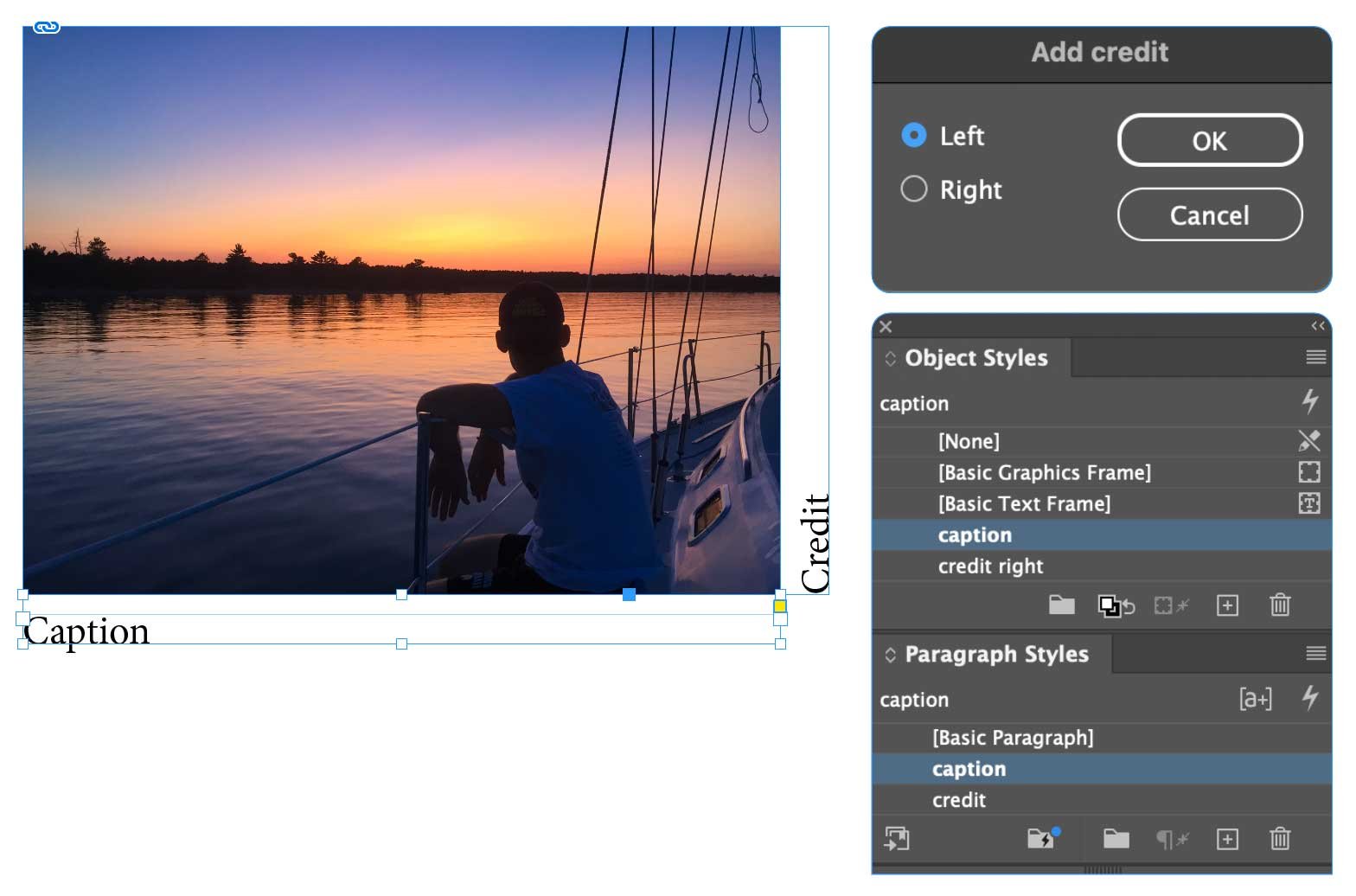Open the Object Styles panel menu
1356x896 pixels.
pyautogui.click(x=1315, y=357)
